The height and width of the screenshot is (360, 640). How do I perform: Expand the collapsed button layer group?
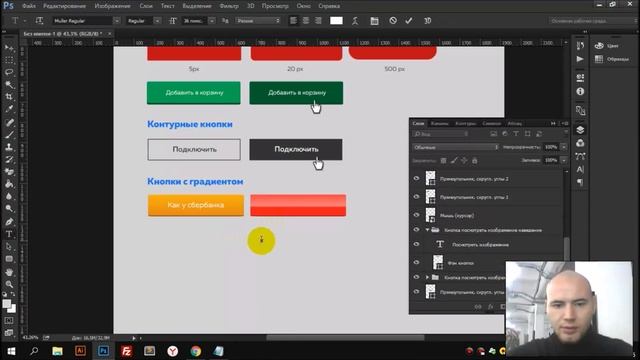427,278
